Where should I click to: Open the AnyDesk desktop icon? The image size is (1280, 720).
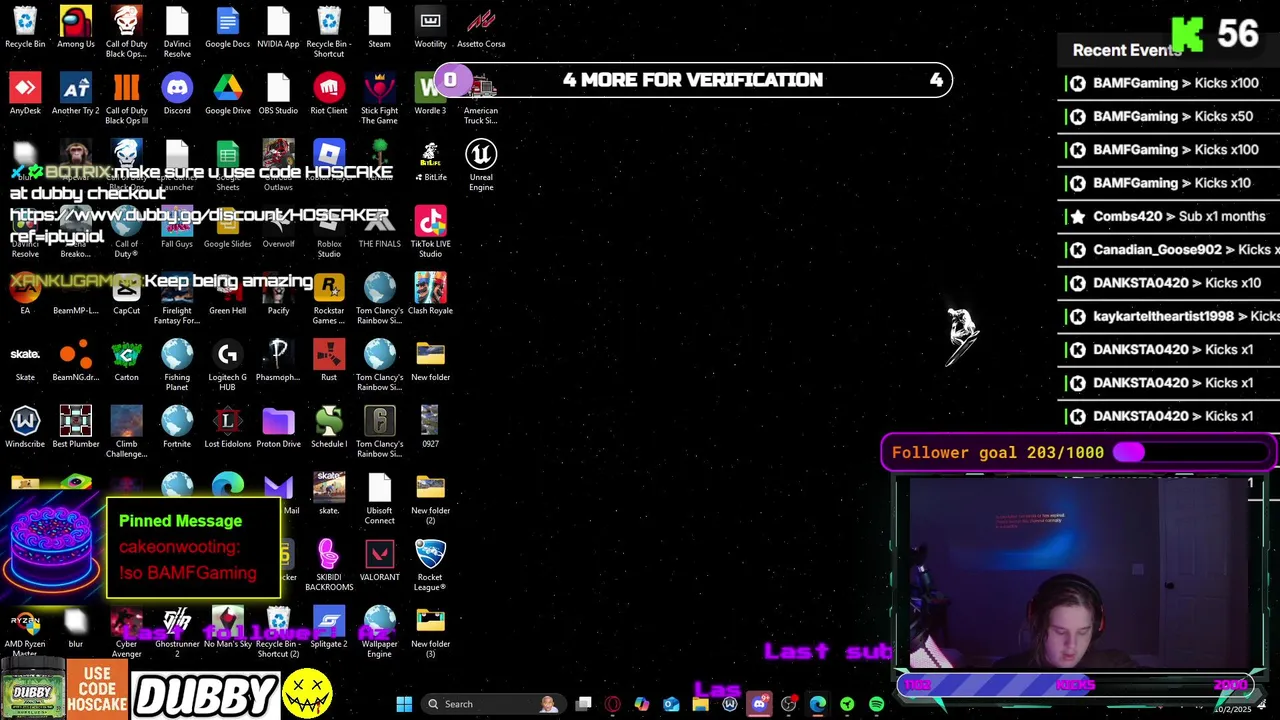coord(25,94)
